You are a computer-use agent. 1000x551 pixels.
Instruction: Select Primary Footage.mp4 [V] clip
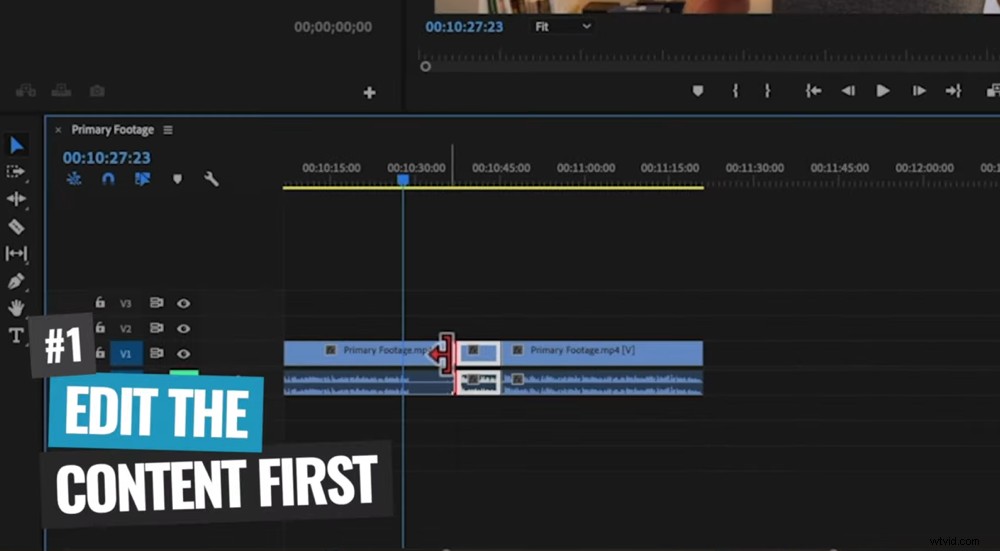(601, 353)
